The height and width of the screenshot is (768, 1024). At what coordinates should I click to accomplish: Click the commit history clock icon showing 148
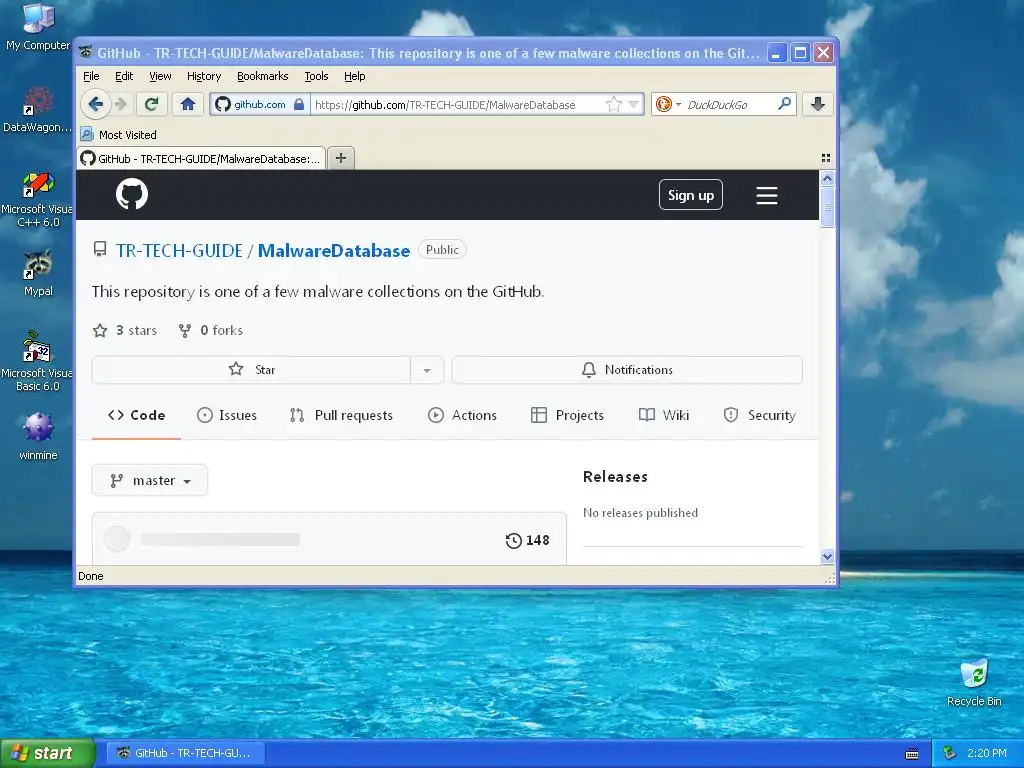click(514, 540)
